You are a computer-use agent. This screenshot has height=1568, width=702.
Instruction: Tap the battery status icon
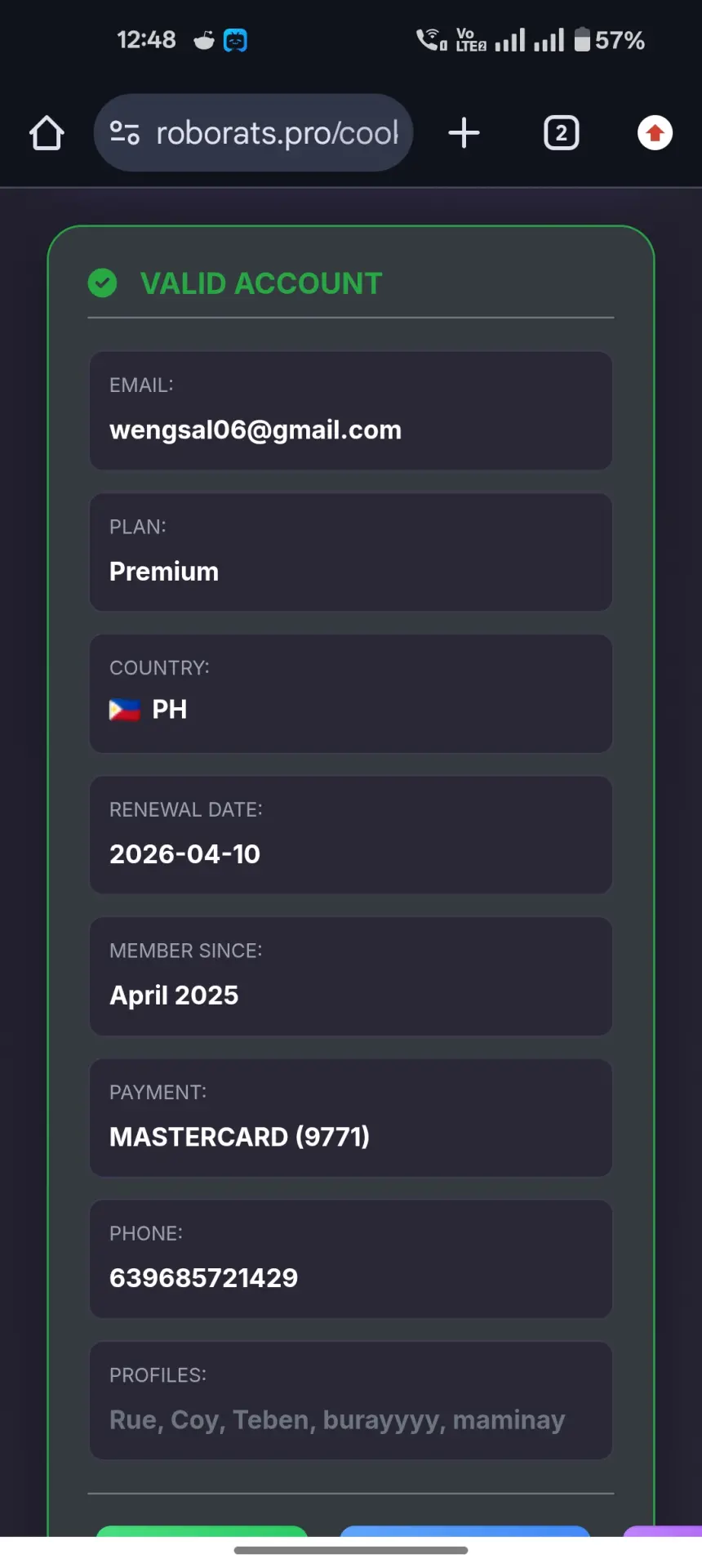[x=582, y=39]
